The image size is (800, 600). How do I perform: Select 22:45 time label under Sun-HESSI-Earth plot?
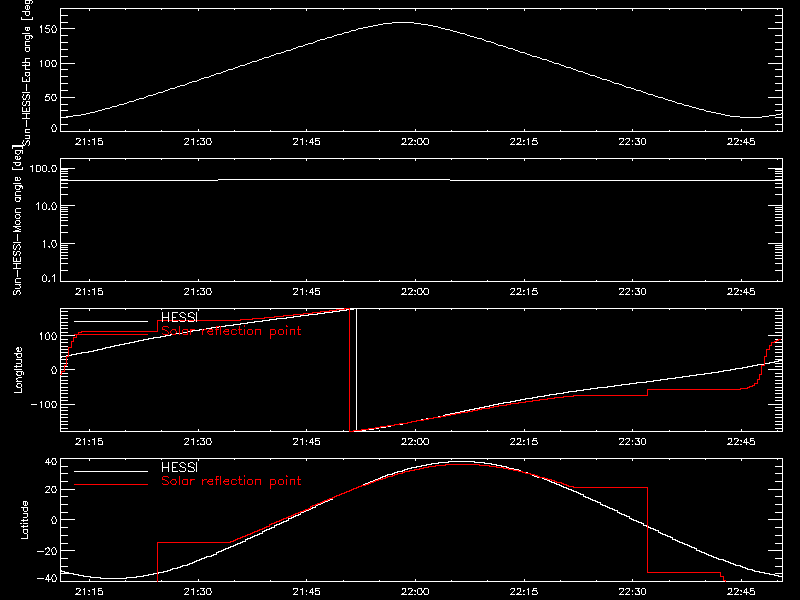(x=741, y=142)
